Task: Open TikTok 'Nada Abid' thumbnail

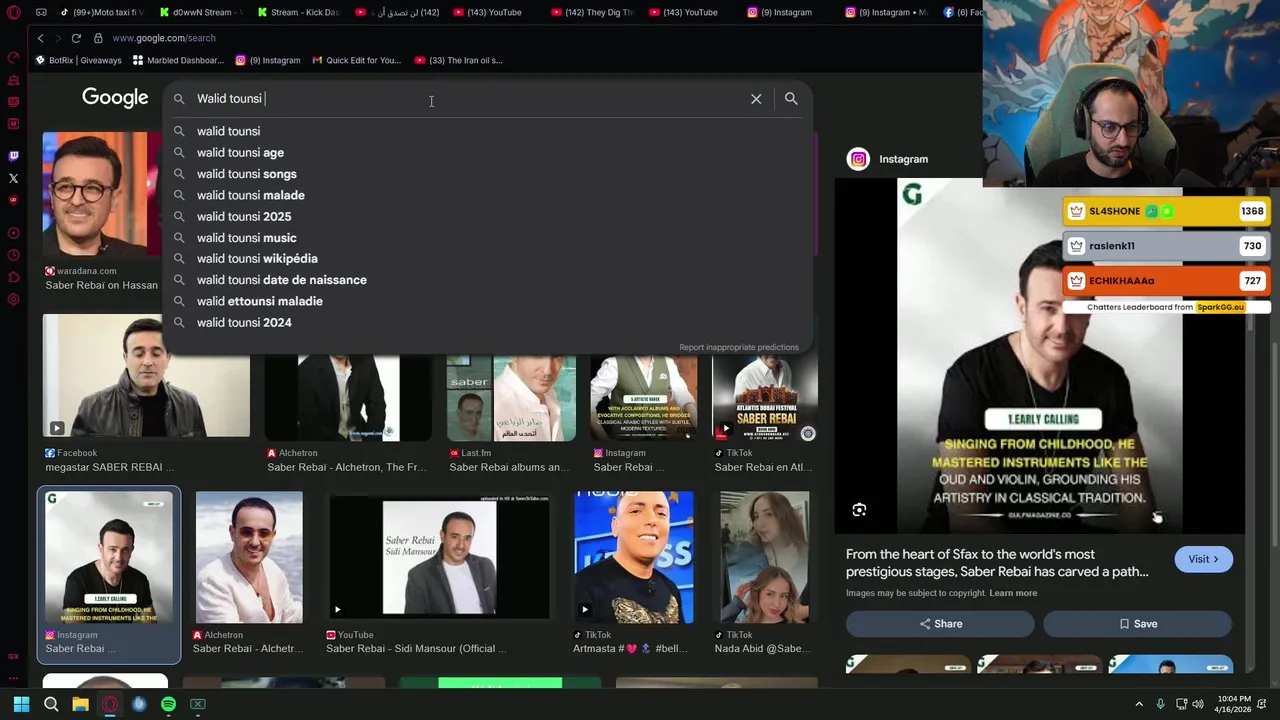Action: 764,557
